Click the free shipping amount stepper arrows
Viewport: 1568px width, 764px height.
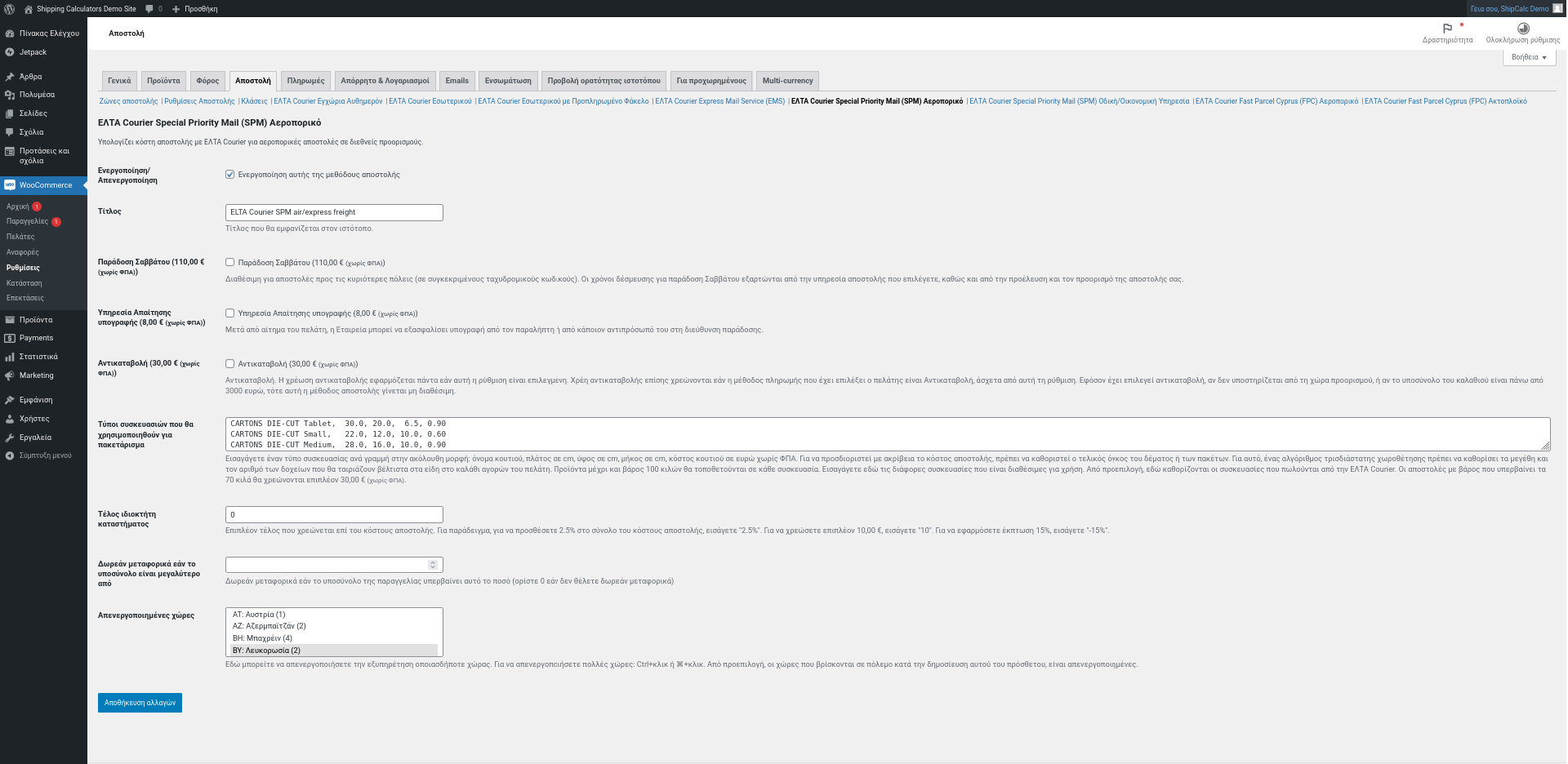(433, 565)
